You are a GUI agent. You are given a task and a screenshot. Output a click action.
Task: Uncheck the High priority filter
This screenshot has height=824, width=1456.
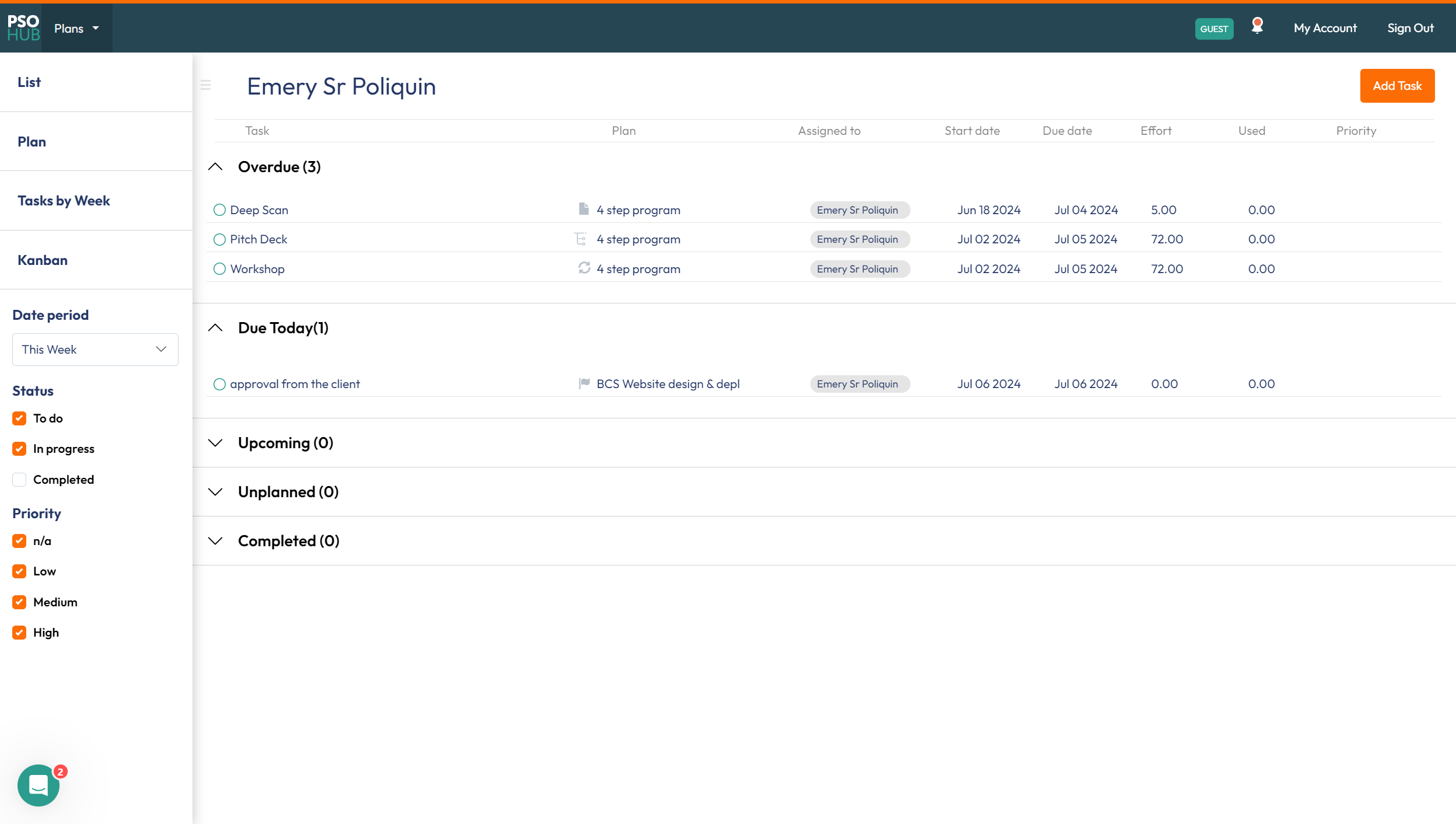point(19,633)
